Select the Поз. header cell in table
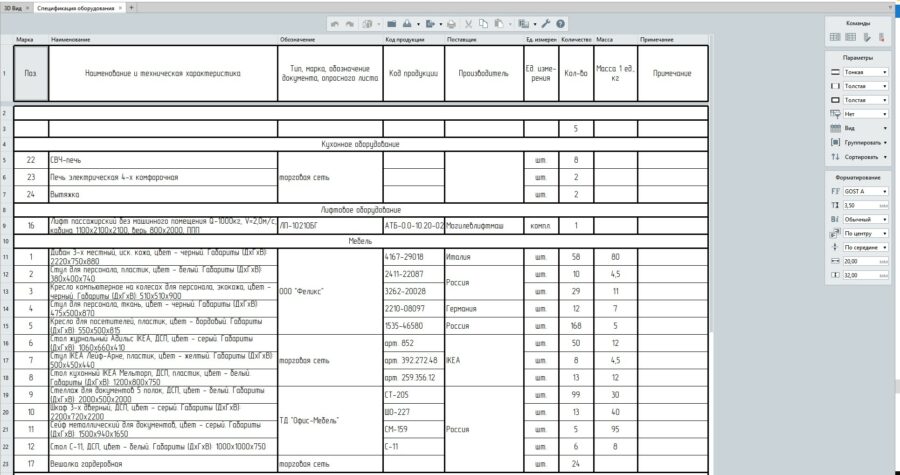The height and width of the screenshot is (475, 900). [31, 73]
